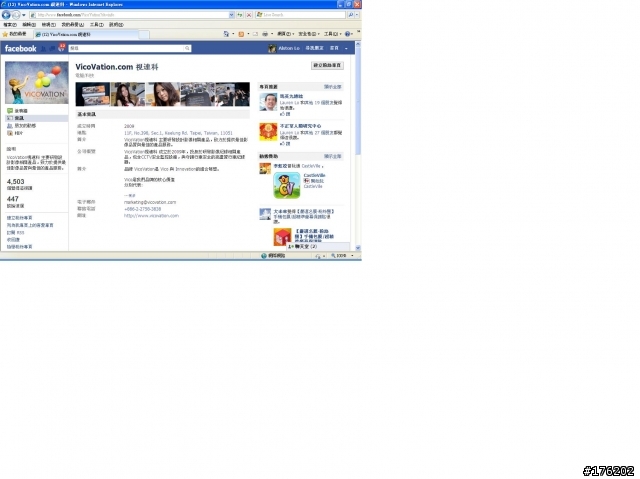Click the green Refresh page icon
The height and width of the screenshot is (479, 640).
pyautogui.click(x=240, y=15)
